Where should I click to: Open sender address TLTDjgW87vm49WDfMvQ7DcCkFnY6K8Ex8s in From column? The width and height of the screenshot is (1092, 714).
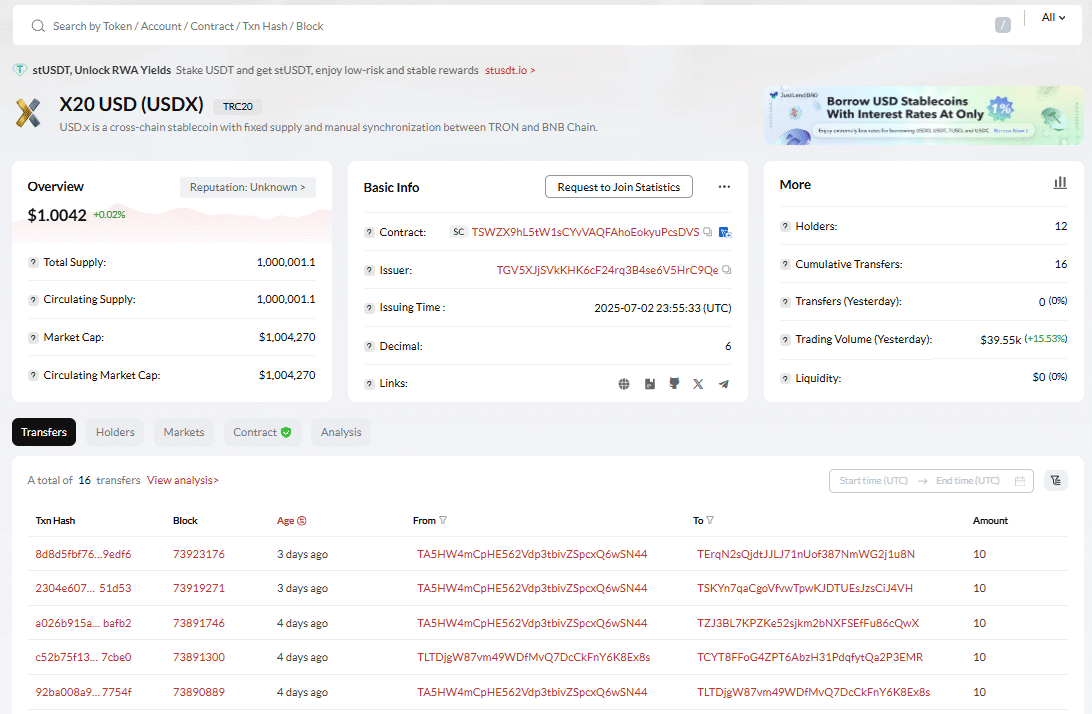[533, 658]
